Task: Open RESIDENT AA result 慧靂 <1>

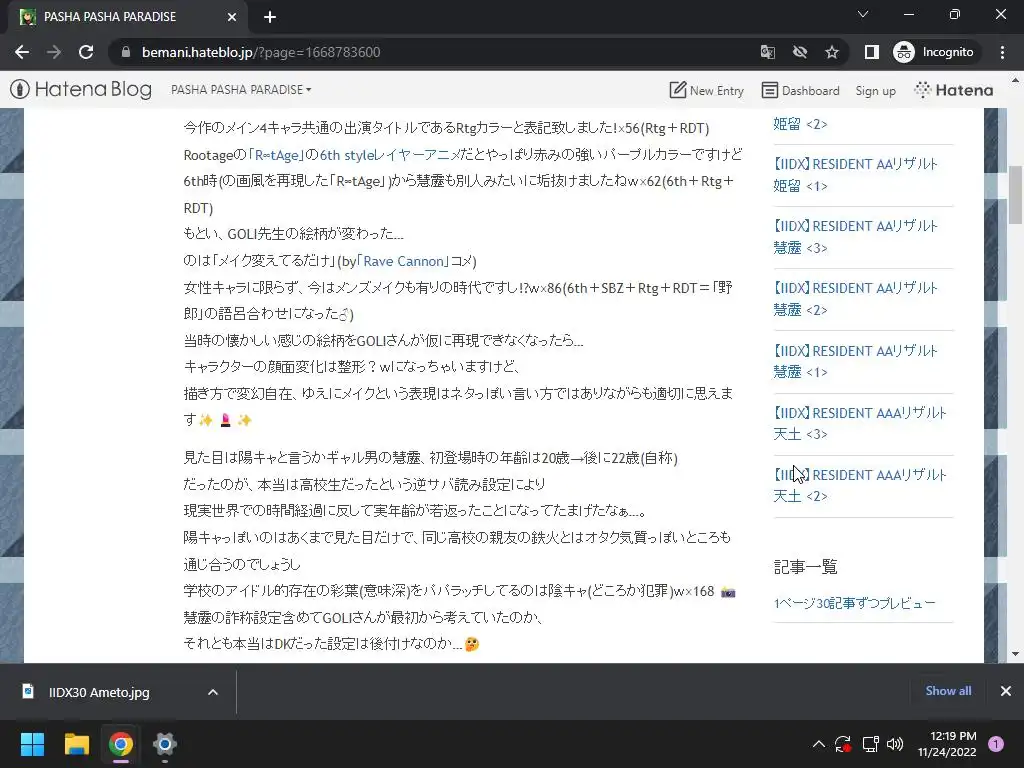Action: tap(856, 361)
